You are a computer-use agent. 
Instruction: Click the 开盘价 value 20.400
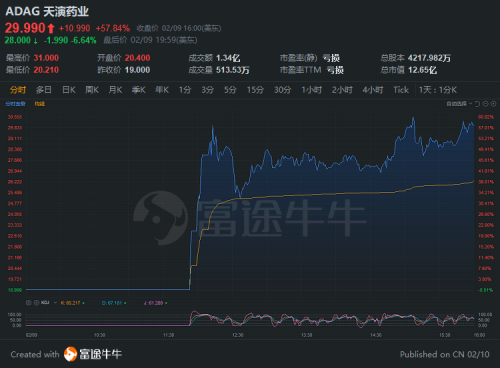tap(137, 58)
